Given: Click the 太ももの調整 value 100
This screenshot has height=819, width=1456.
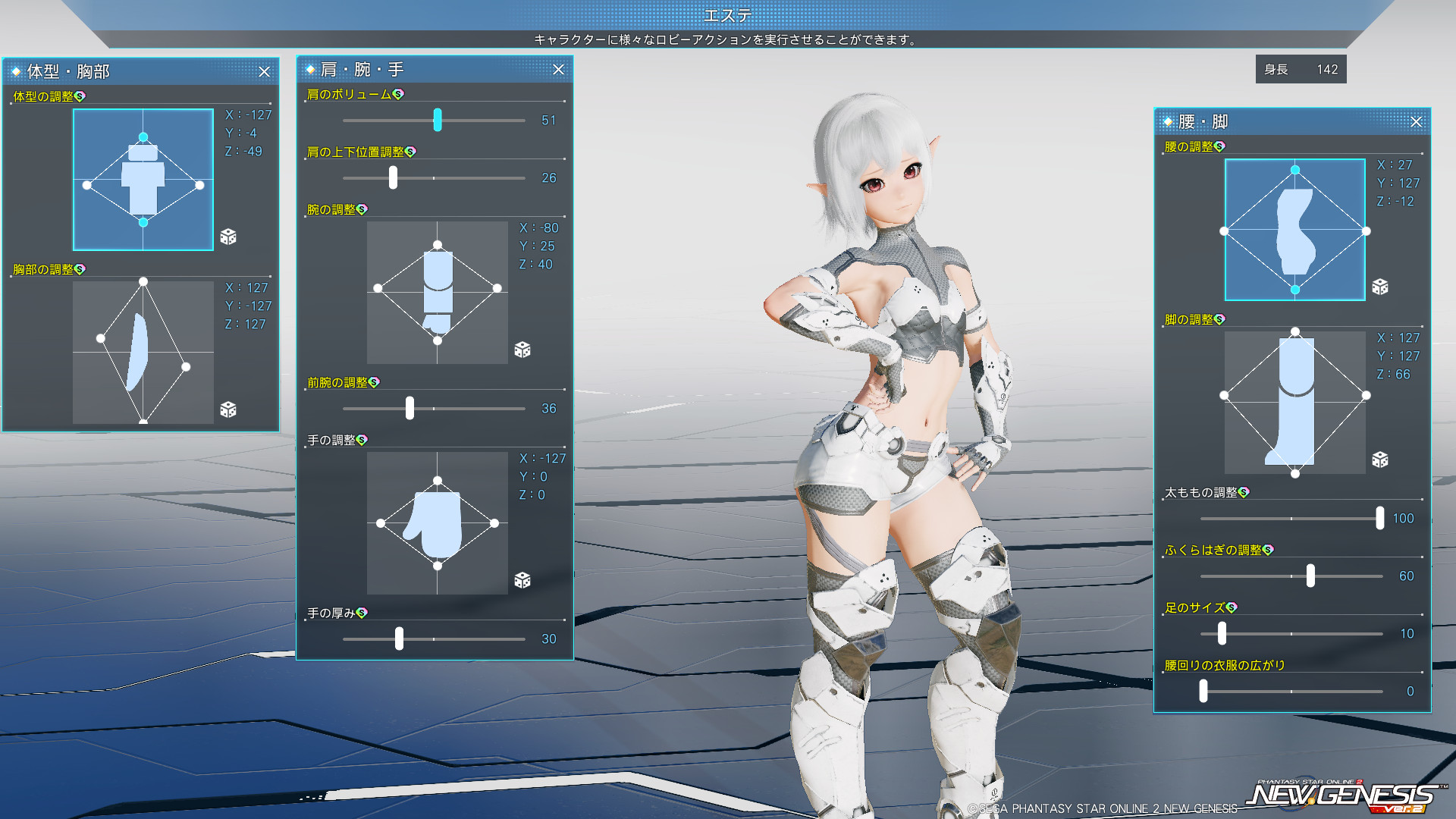Looking at the screenshot, I should click(1403, 519).
